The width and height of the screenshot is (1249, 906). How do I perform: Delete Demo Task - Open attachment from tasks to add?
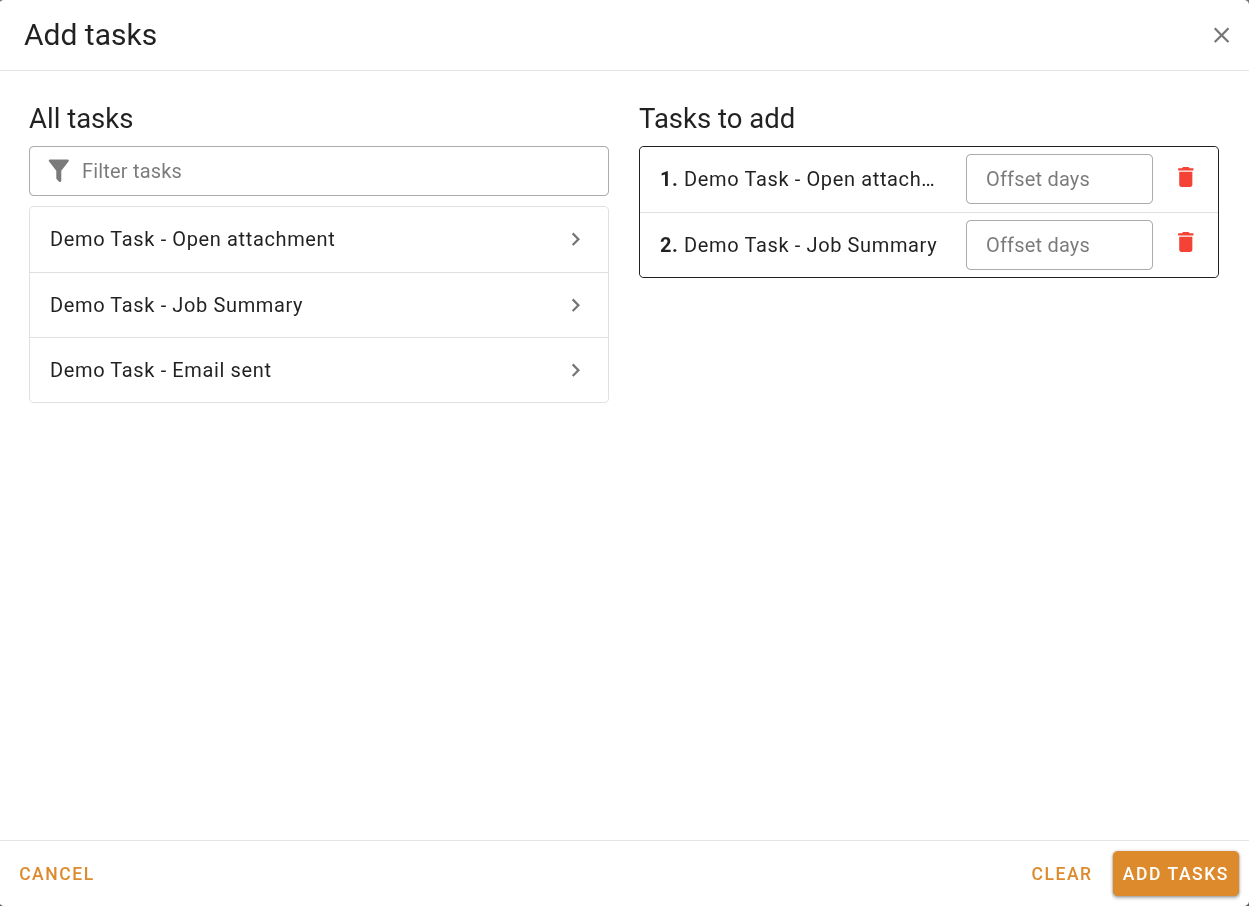(1186, 178)
